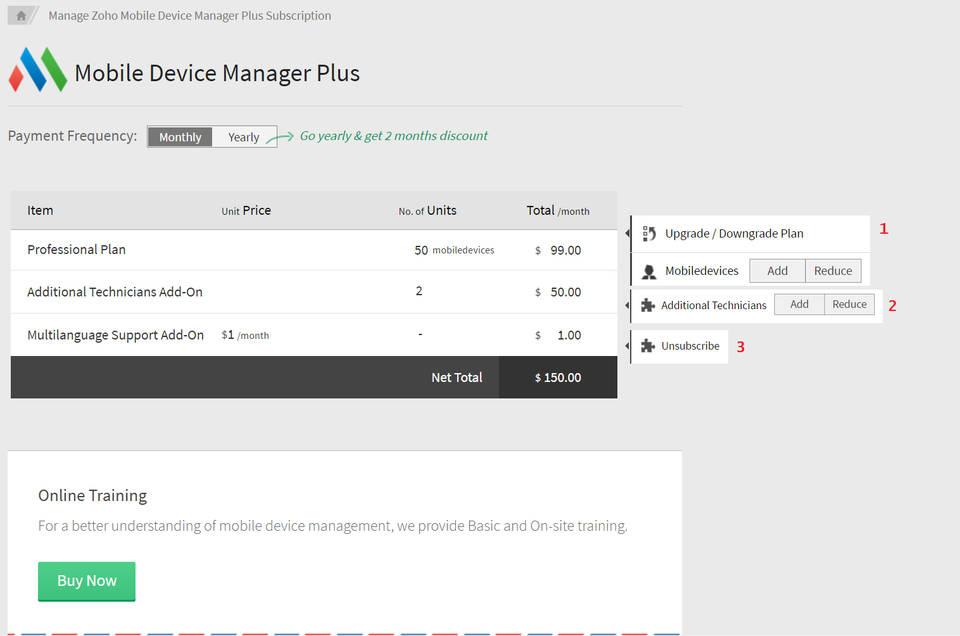
Task: Click Buy Now for Online Training
Action: point(86,580)
